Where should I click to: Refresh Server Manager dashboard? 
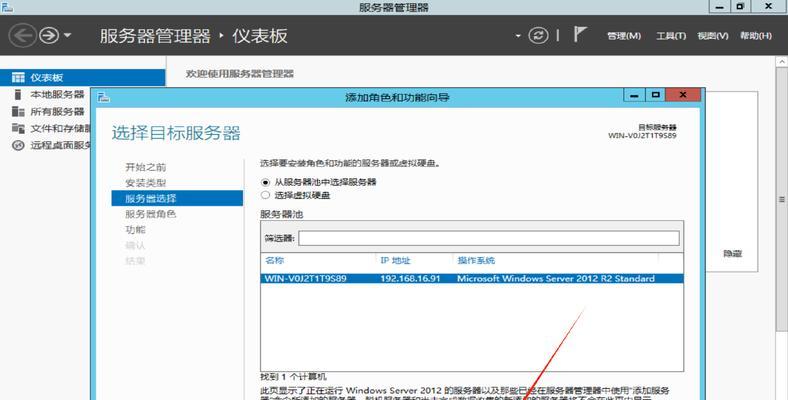538,36
